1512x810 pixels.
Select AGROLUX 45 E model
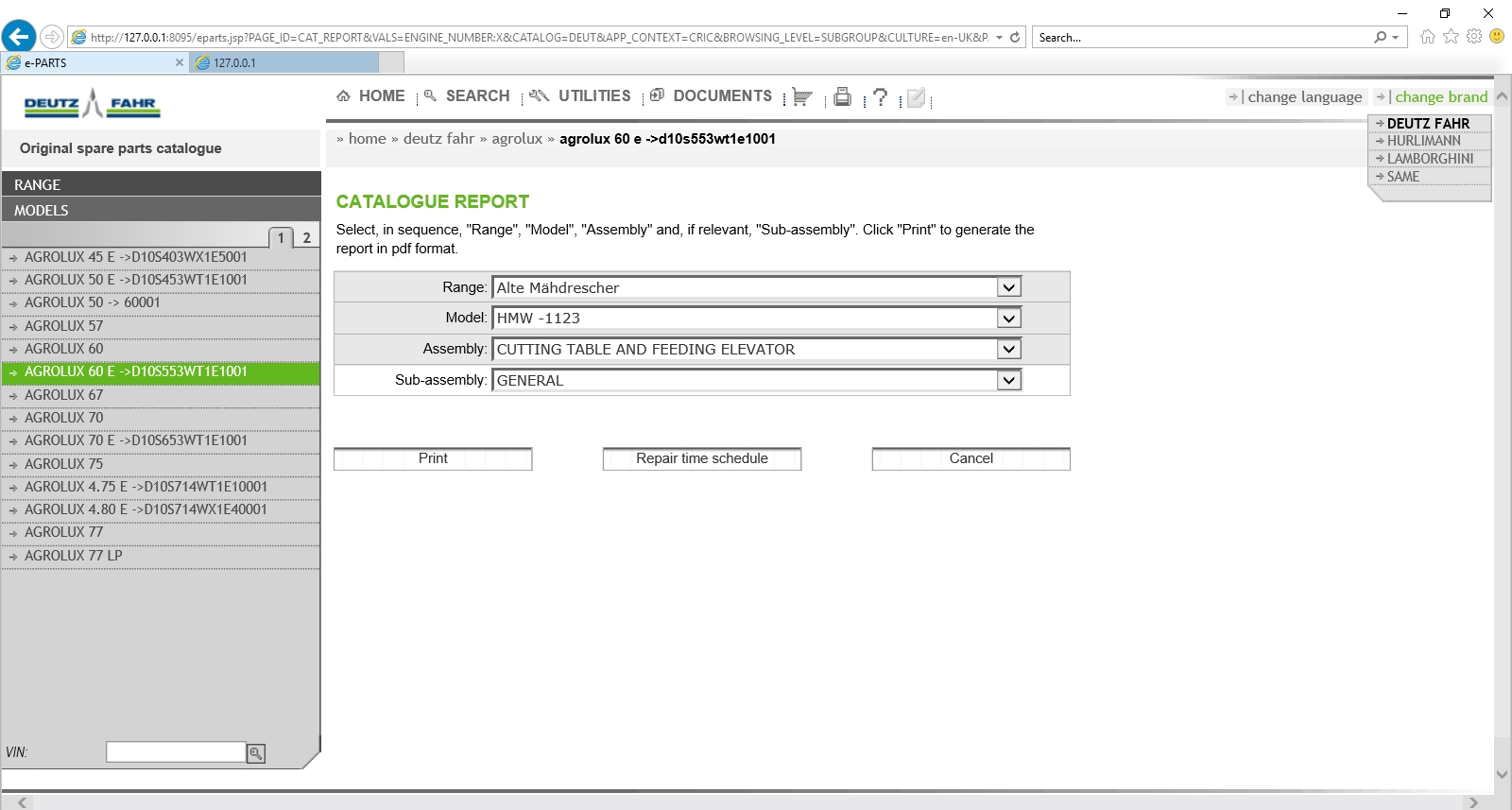coord(161,257)
